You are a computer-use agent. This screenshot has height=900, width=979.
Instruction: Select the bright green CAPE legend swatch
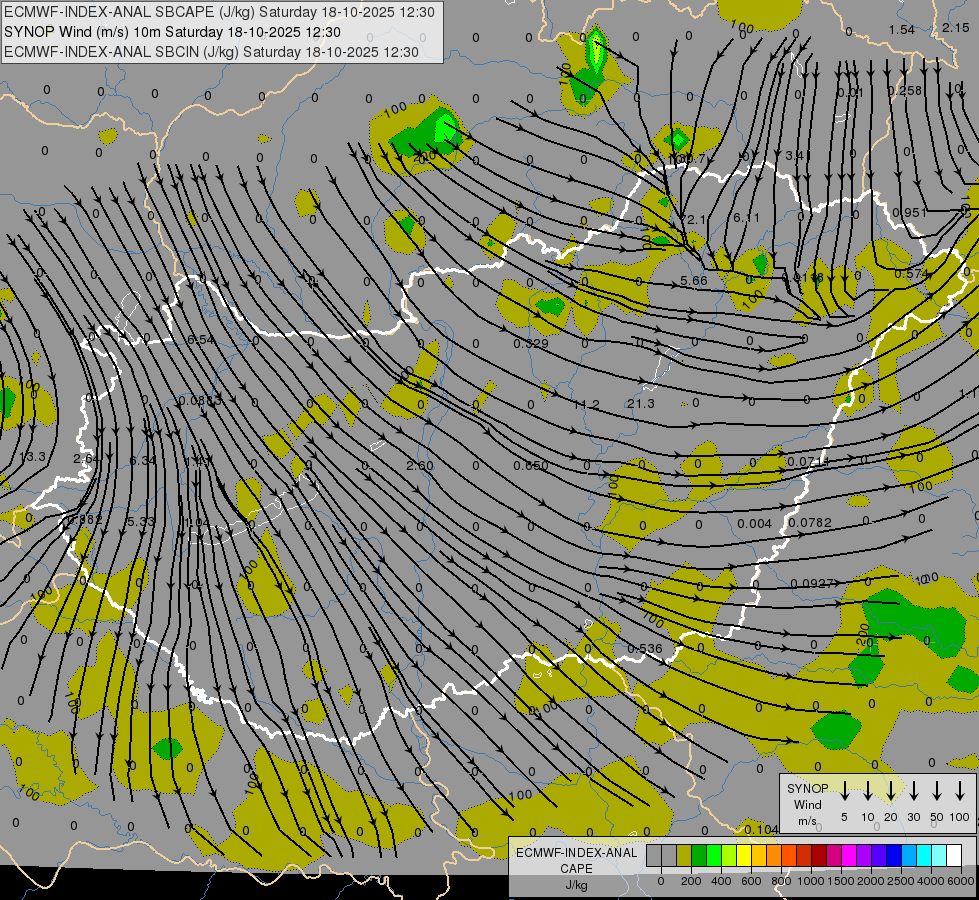[714, 855]
